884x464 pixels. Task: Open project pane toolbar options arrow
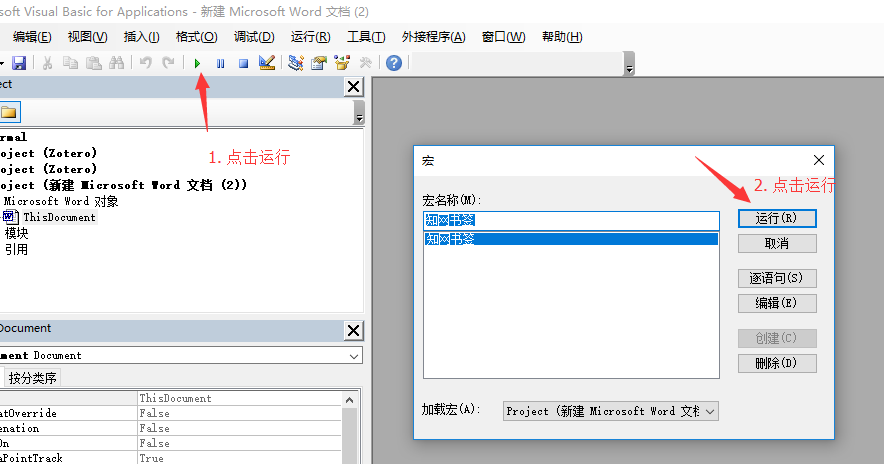click(x=359, y=113)
